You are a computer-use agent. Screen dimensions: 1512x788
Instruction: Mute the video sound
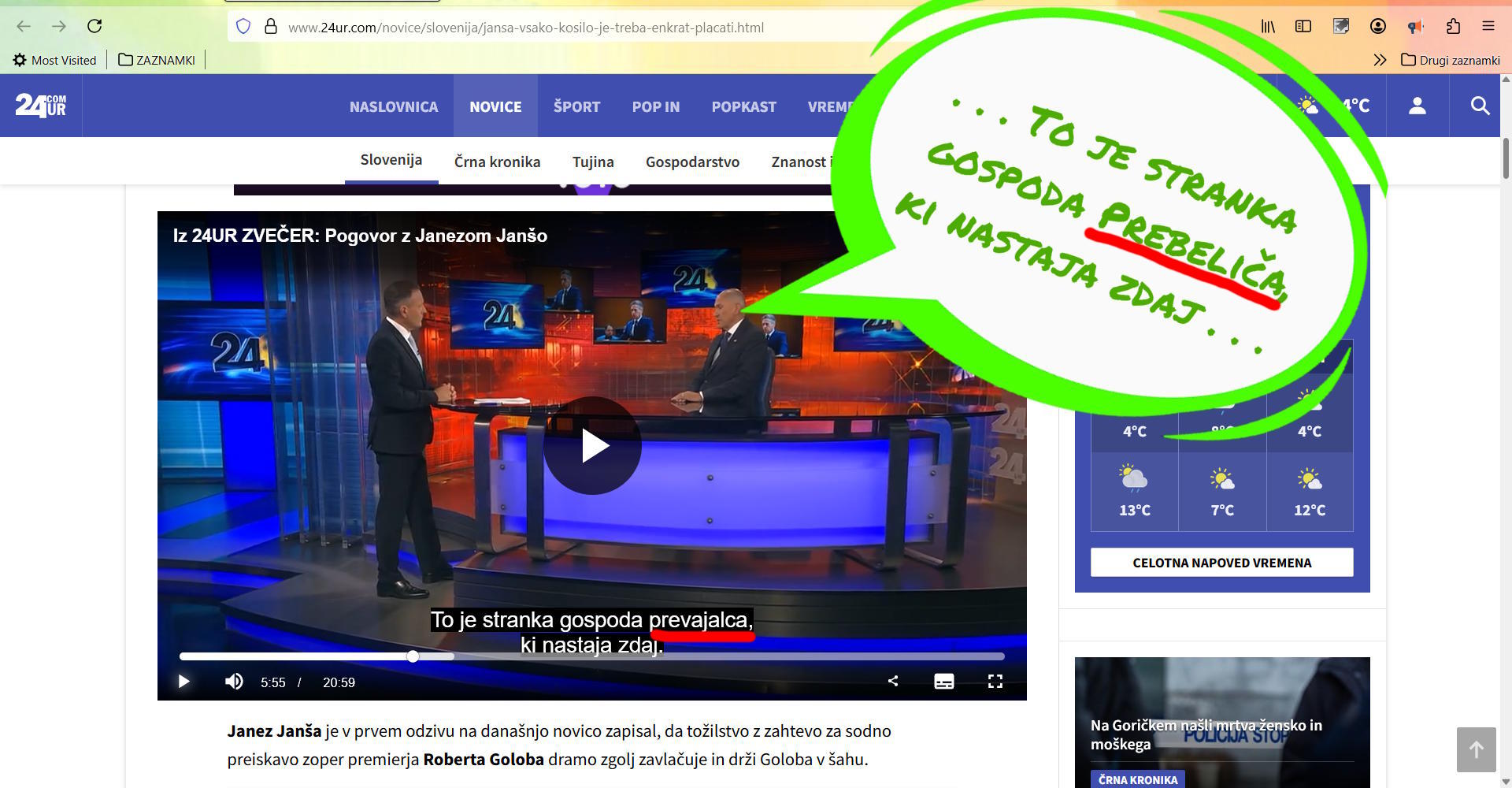(x=234, y=682)
